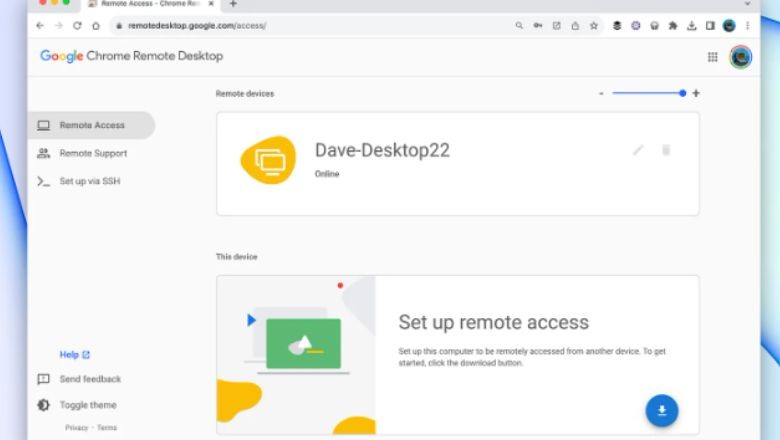Viewport: 780px width, 440px height.
Task: Open the Help link
Action: click(75, 354)
